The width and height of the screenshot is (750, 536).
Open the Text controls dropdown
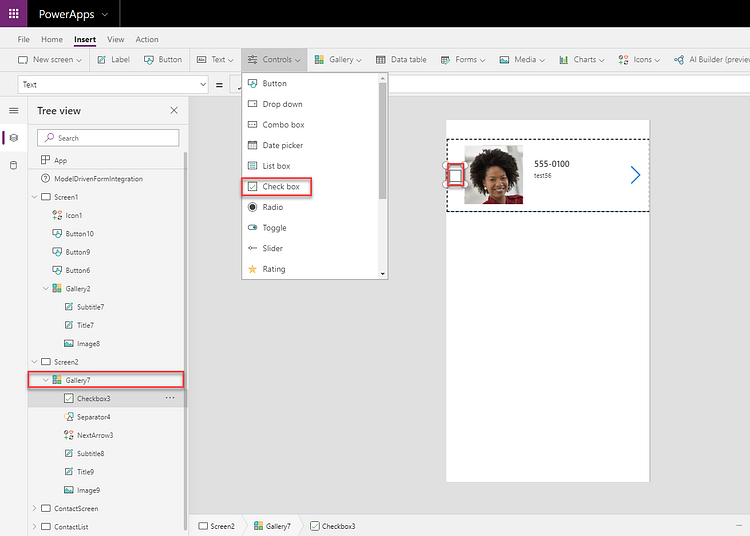(x=215, y=60)
